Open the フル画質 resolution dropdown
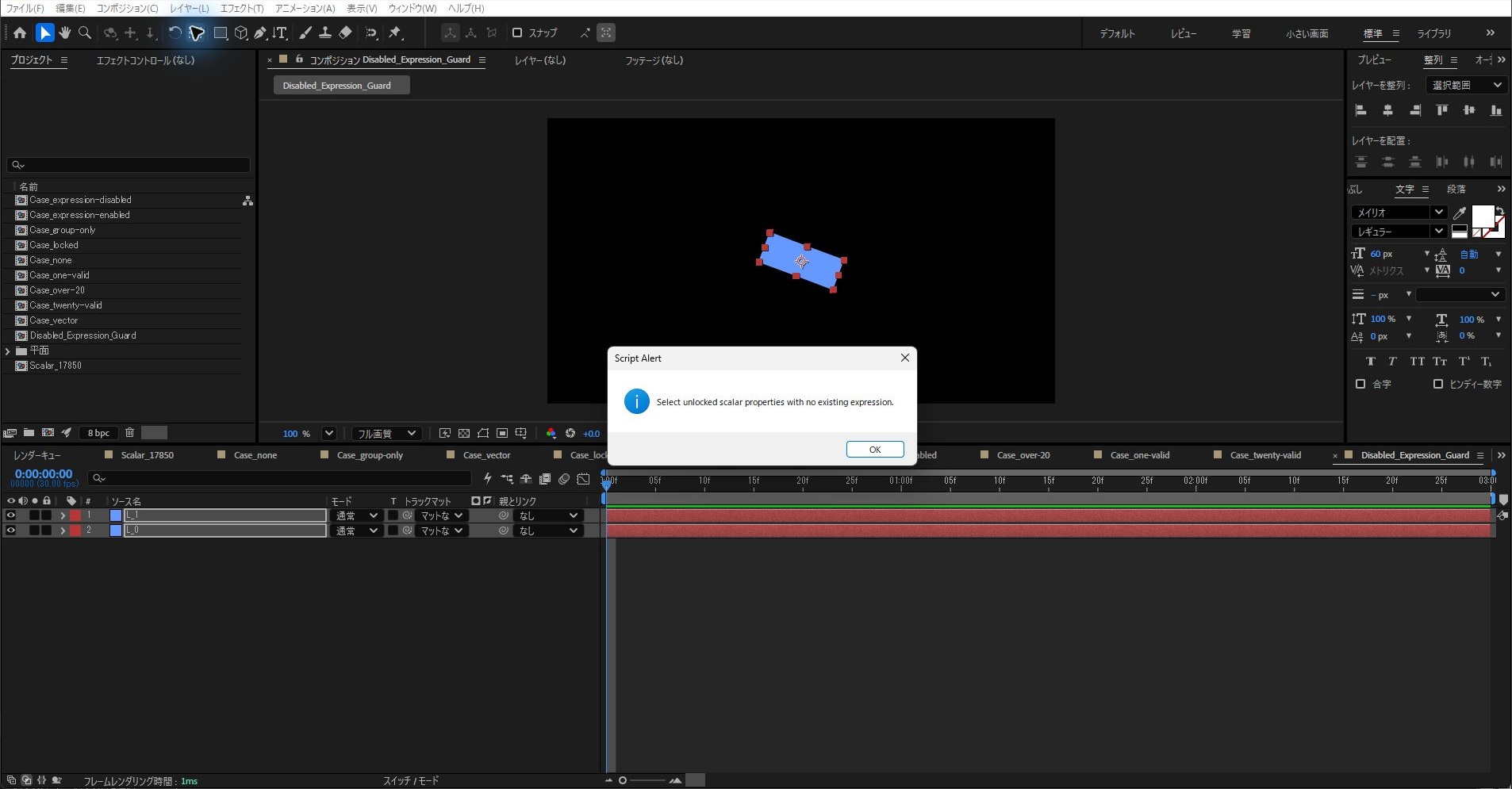Screen dimensions: 1512x789 (386, 433)
